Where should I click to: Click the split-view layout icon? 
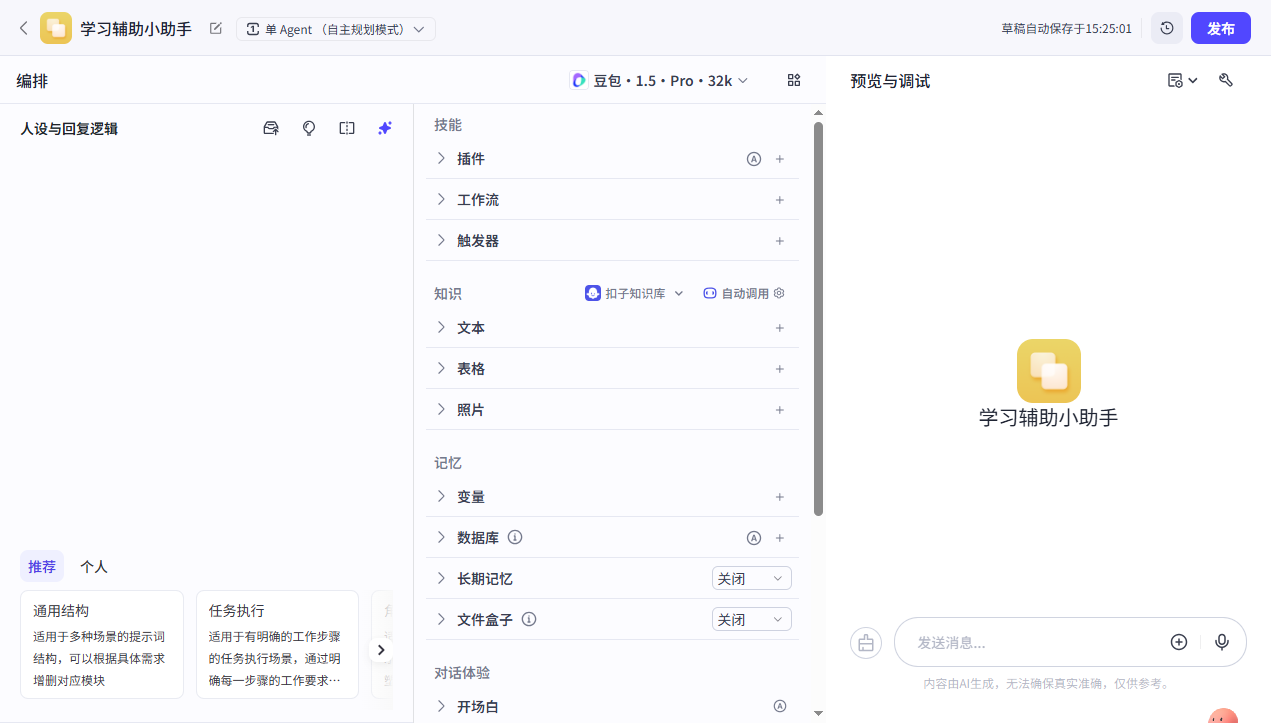pyautogui.click(x=347, y=128)
